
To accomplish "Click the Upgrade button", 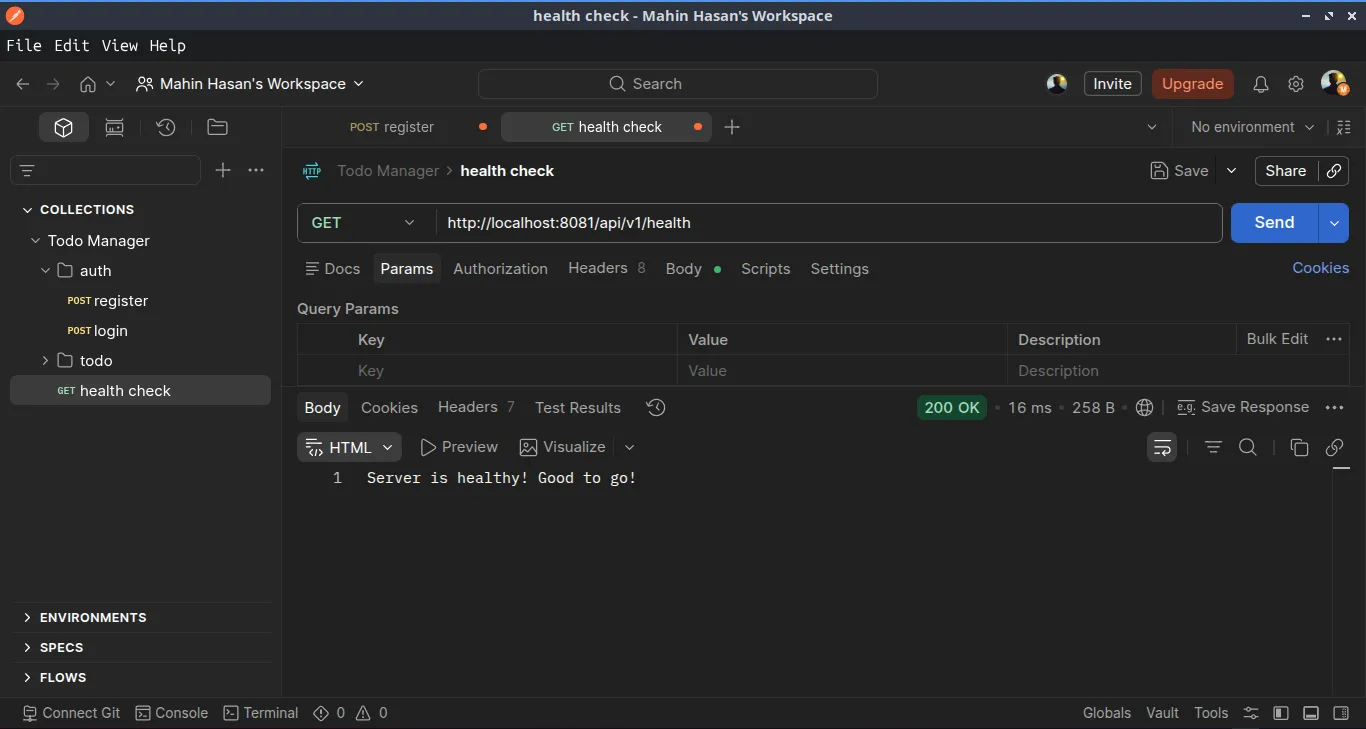I will [x=1192, y=84].
